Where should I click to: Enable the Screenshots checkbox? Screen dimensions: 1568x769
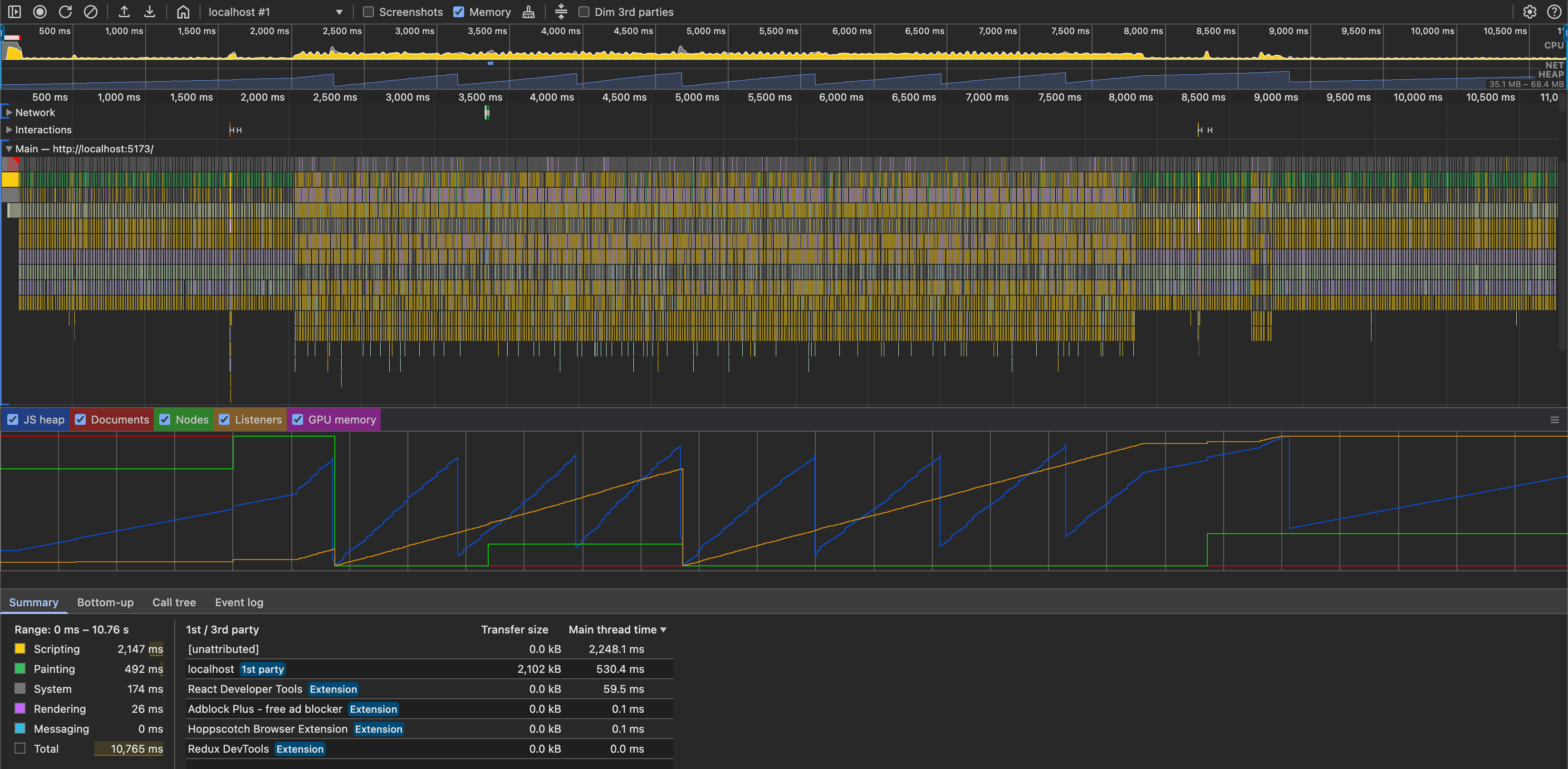(x=367, y=11)
